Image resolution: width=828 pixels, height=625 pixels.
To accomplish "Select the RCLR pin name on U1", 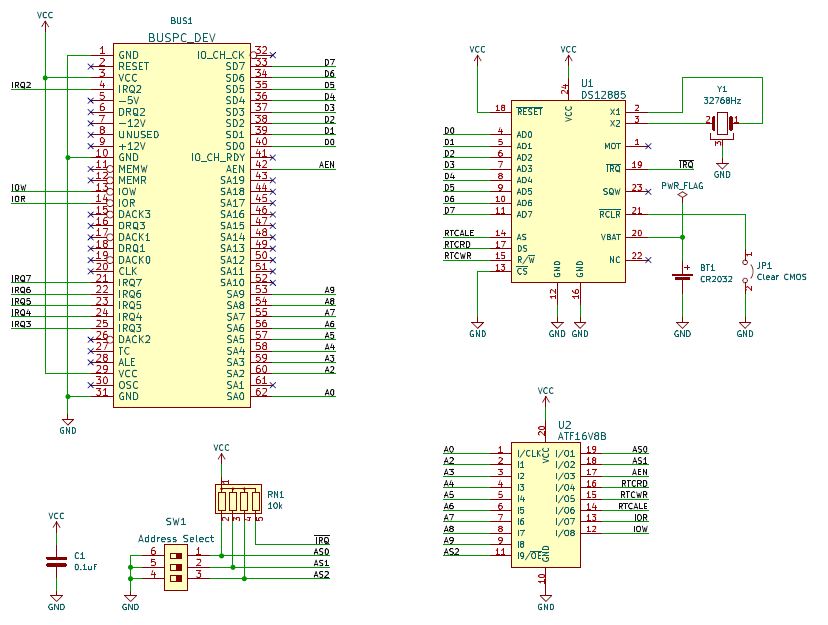I will [x=610, y=214].
